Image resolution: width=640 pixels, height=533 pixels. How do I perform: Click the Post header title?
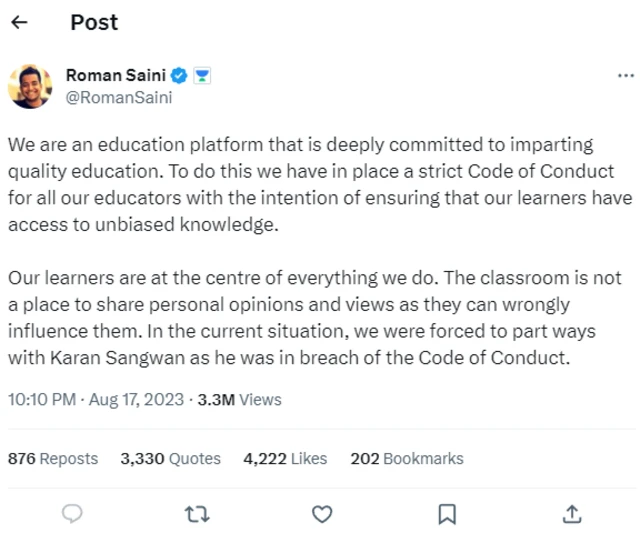(94, 23)
